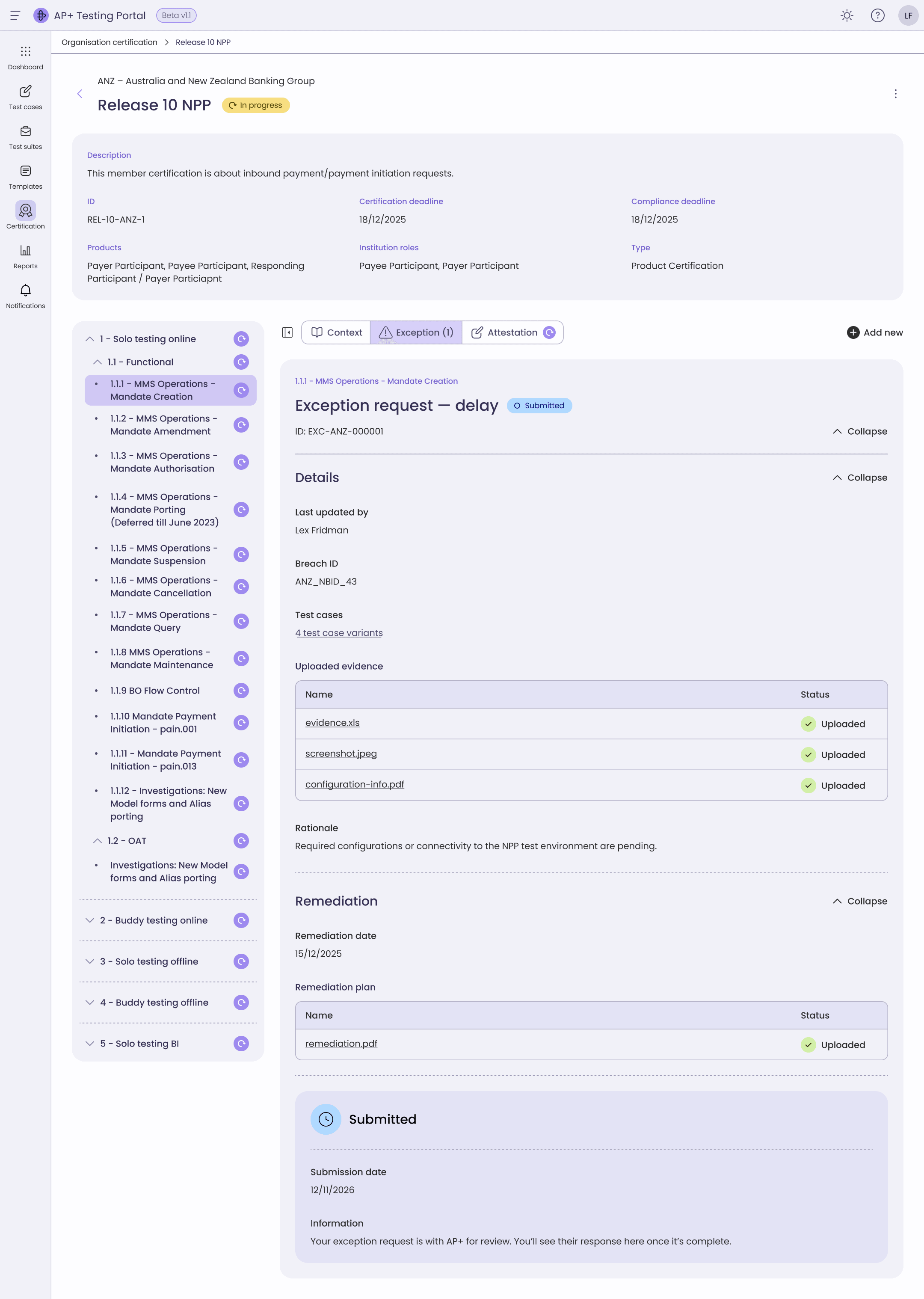The height and width of the screenshot is (1299, 924).
Task: Click the Add new plus button
Action: [875, 332]
